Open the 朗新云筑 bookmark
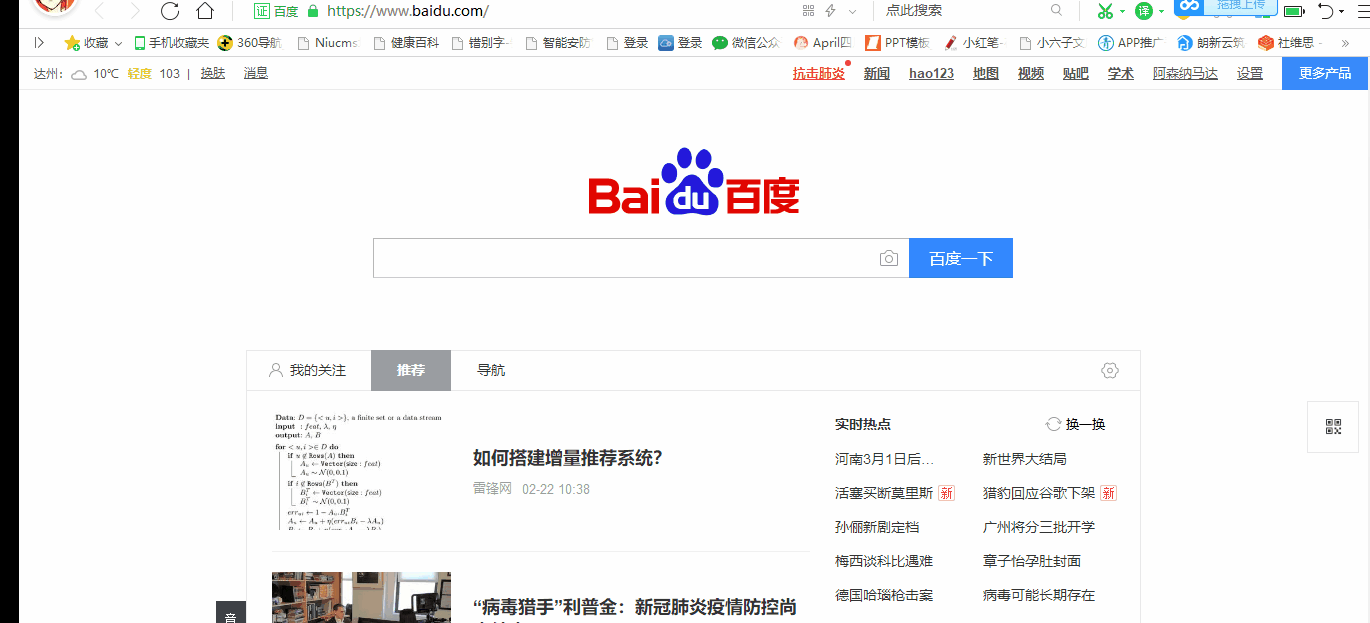Image resolution: width=1370 pixels, height=623 pixels. (x=1211, y=43)
